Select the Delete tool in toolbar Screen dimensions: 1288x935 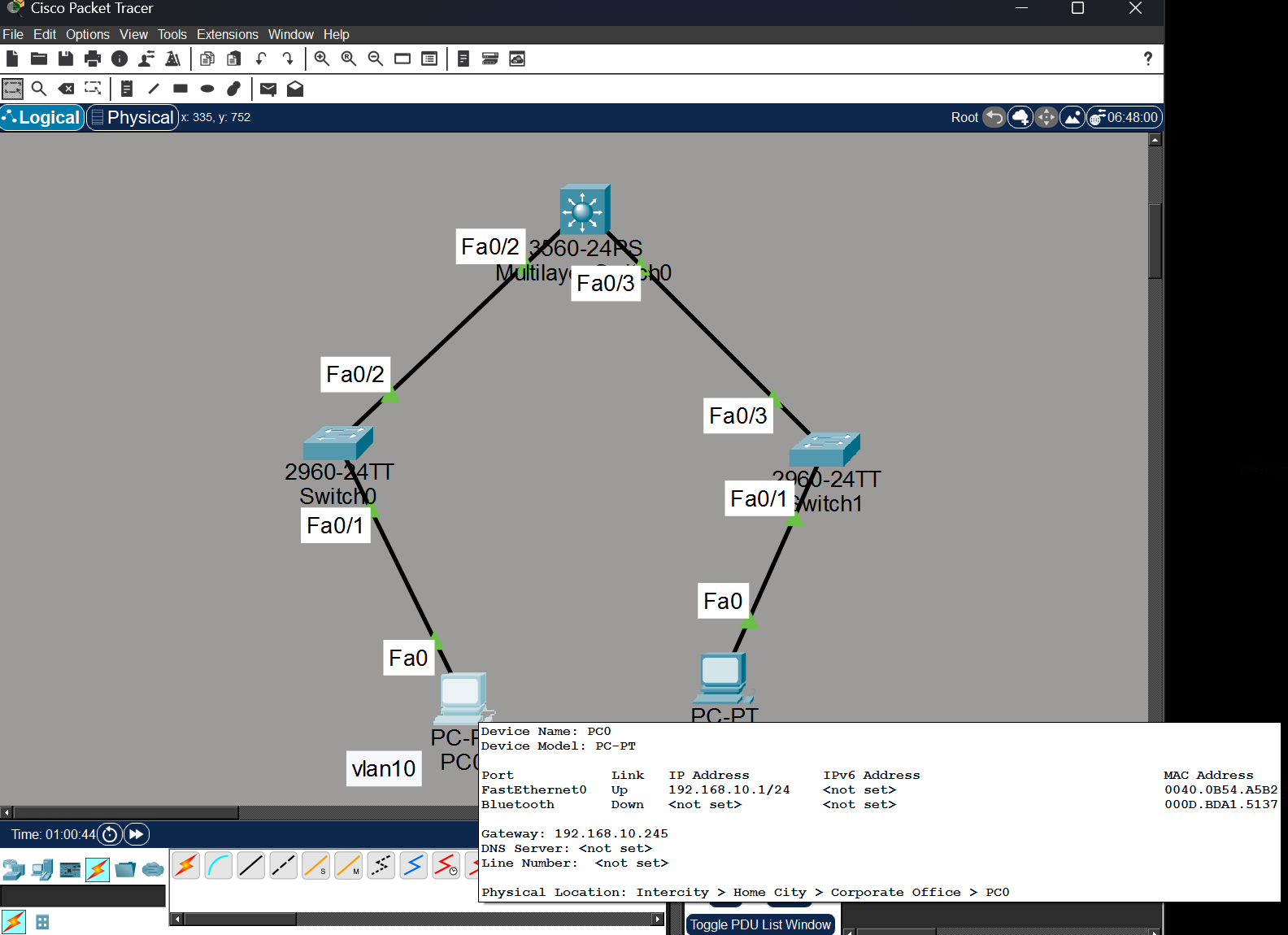(66, 89)
